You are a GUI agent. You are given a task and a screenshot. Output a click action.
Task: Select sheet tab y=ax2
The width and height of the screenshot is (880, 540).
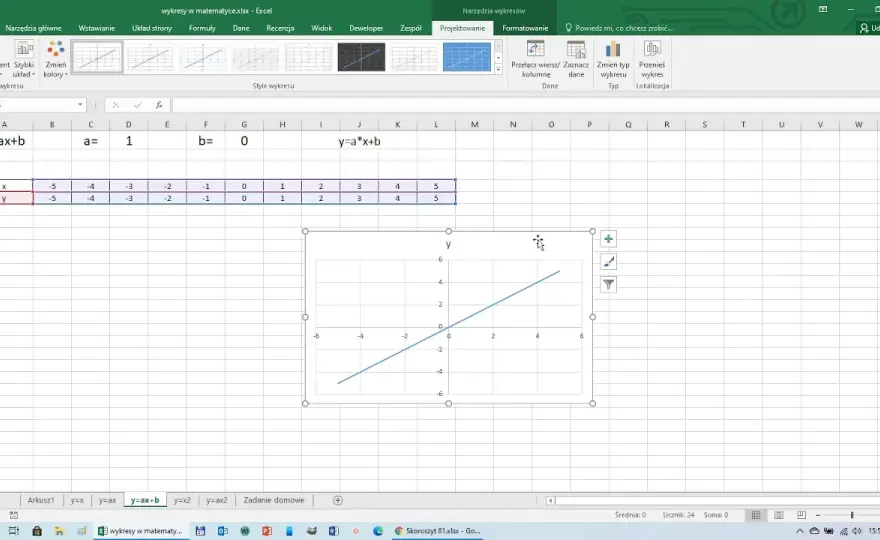(x=217, y=500)
